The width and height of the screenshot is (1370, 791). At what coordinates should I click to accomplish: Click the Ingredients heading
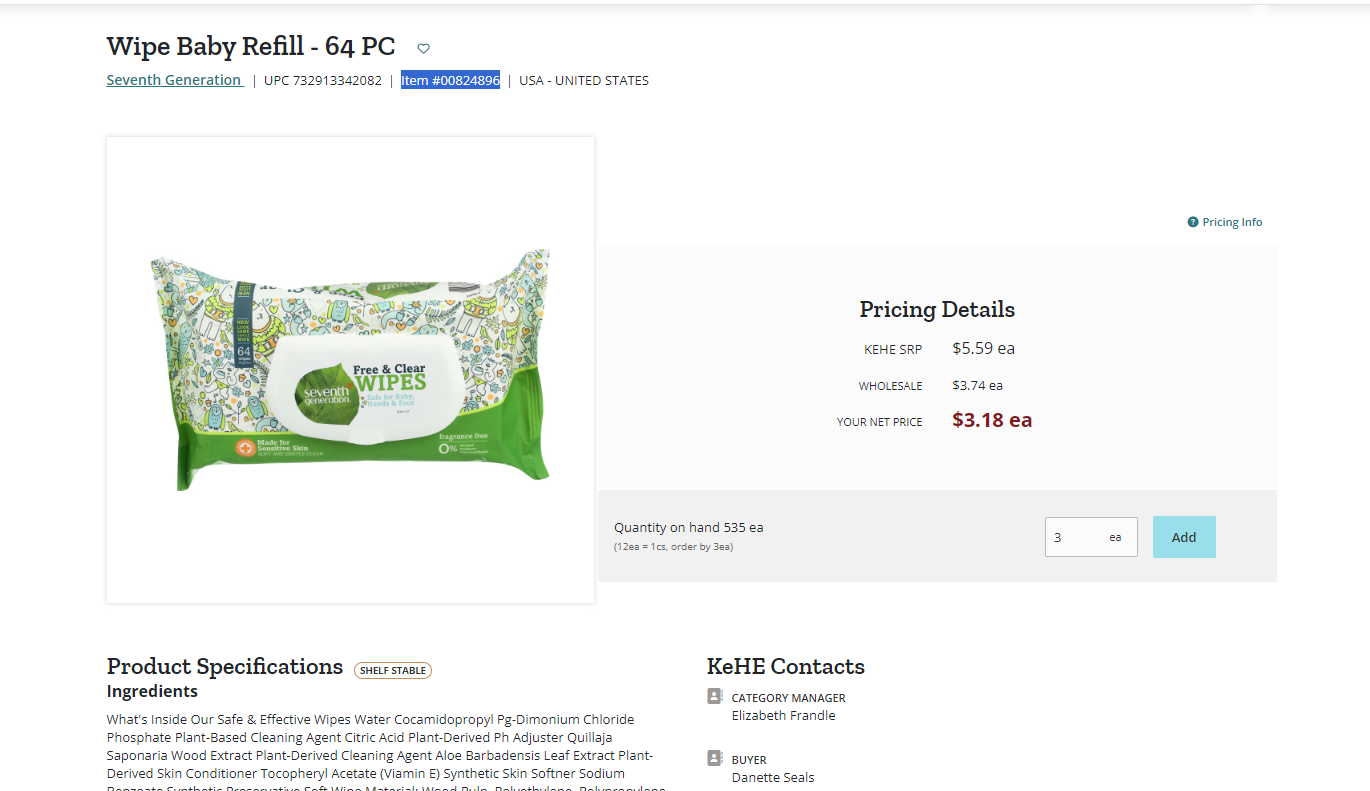pyautogui.click(x=152, y=691)
